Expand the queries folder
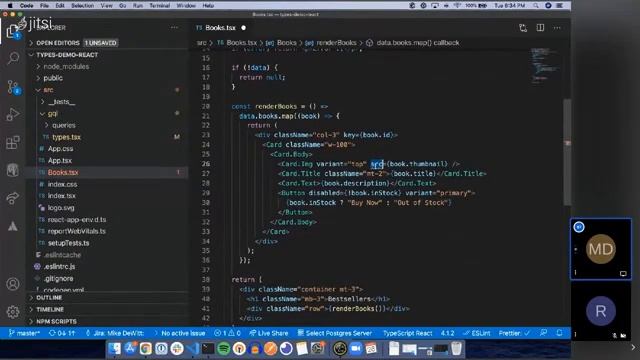 (64, 125)
